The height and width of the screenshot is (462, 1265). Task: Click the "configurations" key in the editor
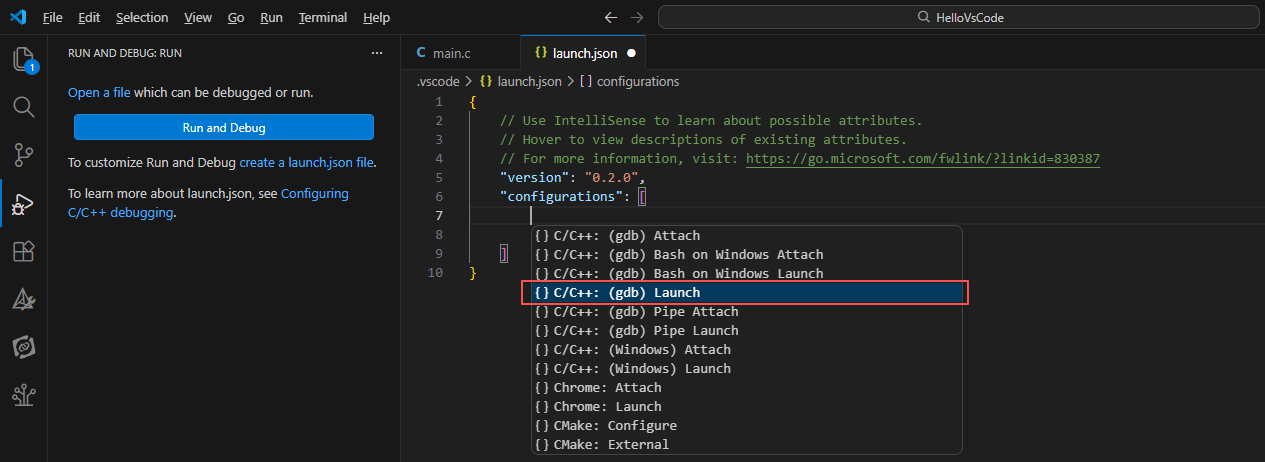tap(562, 197)
